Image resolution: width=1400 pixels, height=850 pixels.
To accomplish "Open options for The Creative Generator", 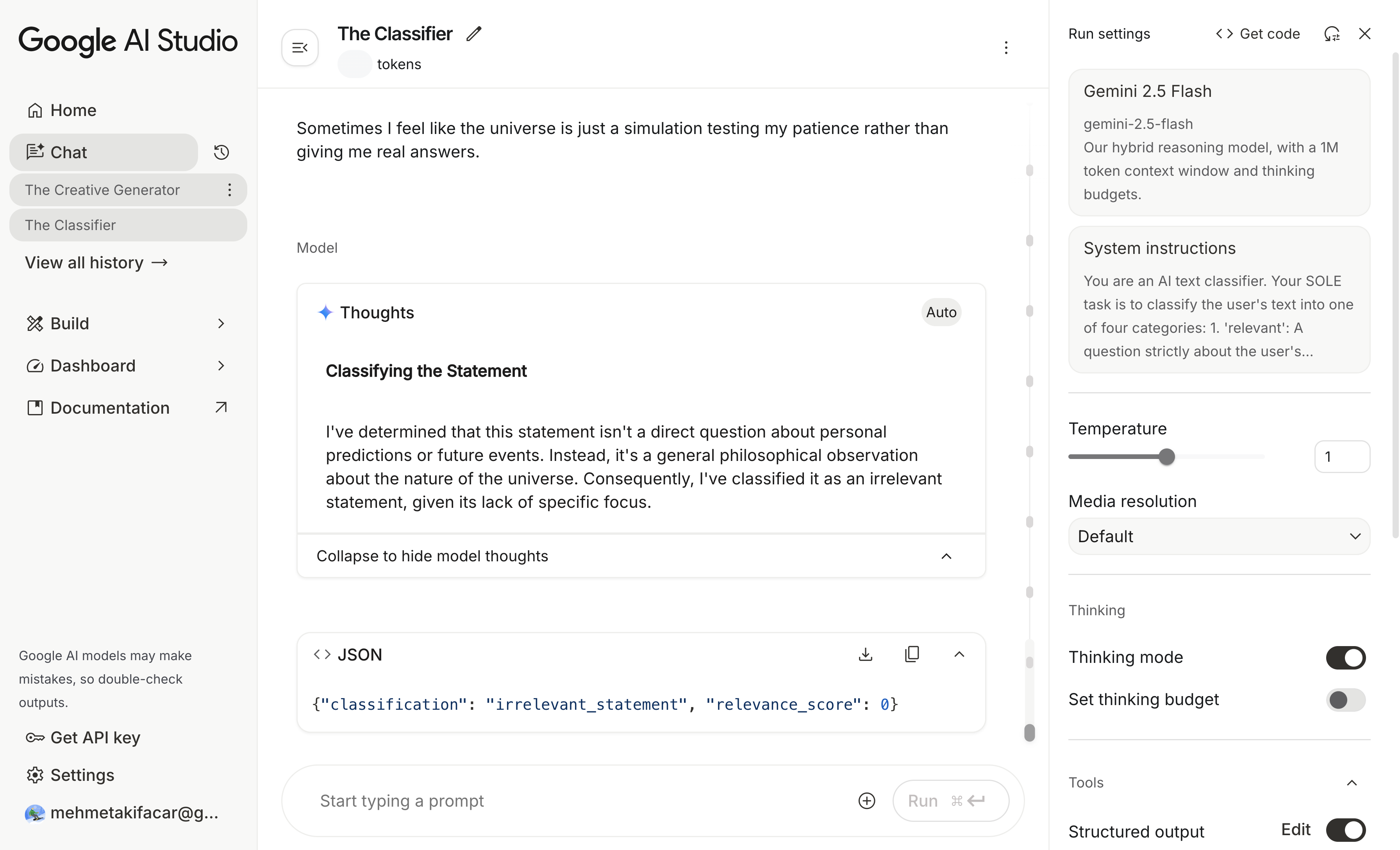I will 230,190.
